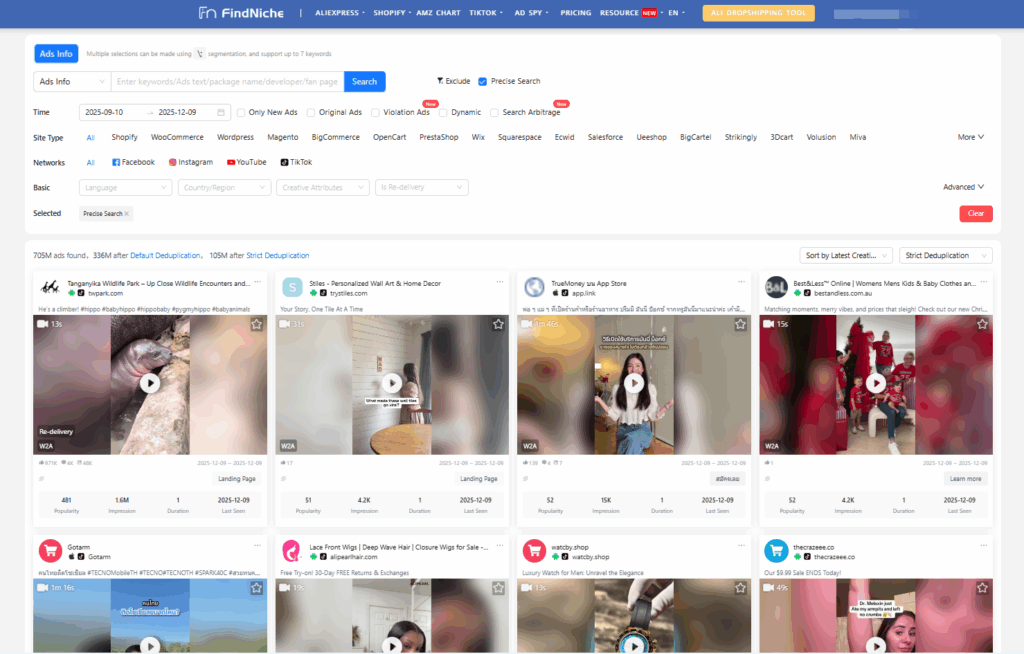Select the AMZ CHART menu item
1024x654 pixels.
[438, 12]
